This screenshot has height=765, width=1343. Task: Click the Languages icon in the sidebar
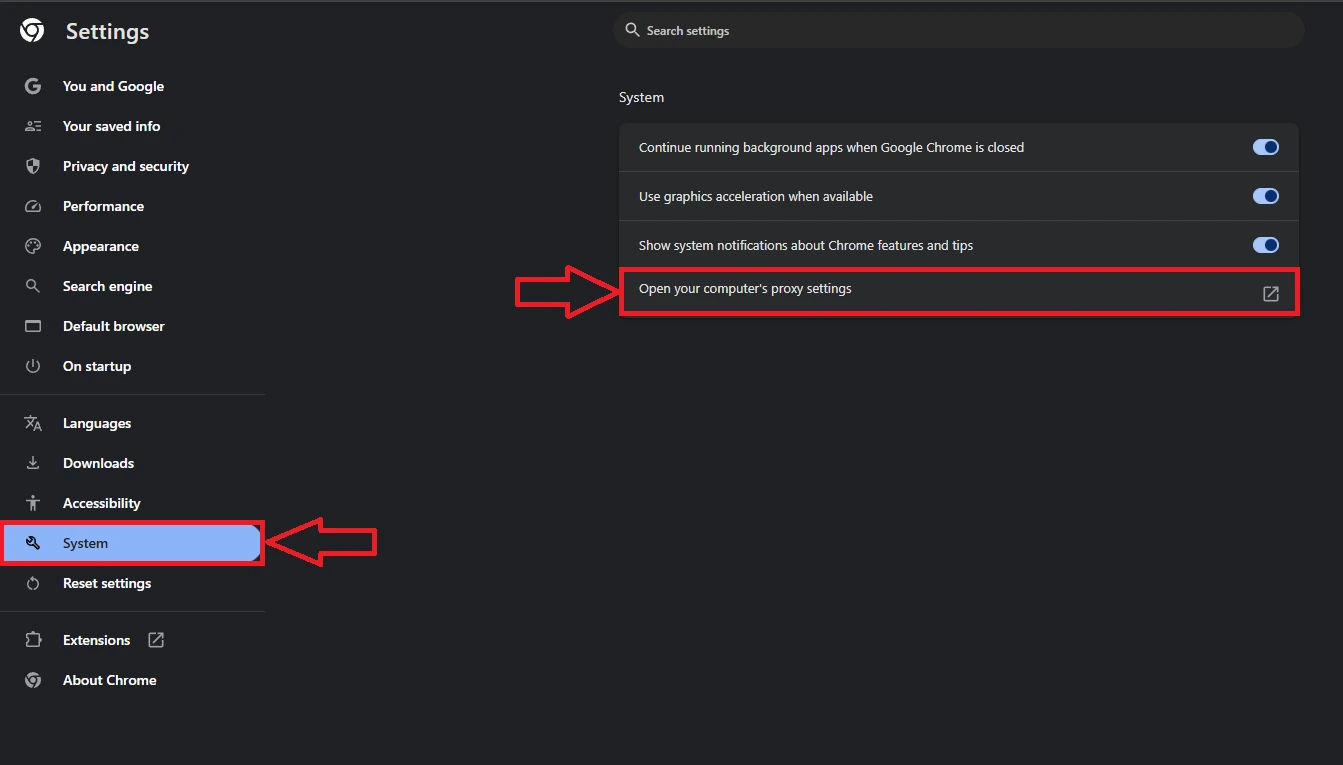click(32, 423)
